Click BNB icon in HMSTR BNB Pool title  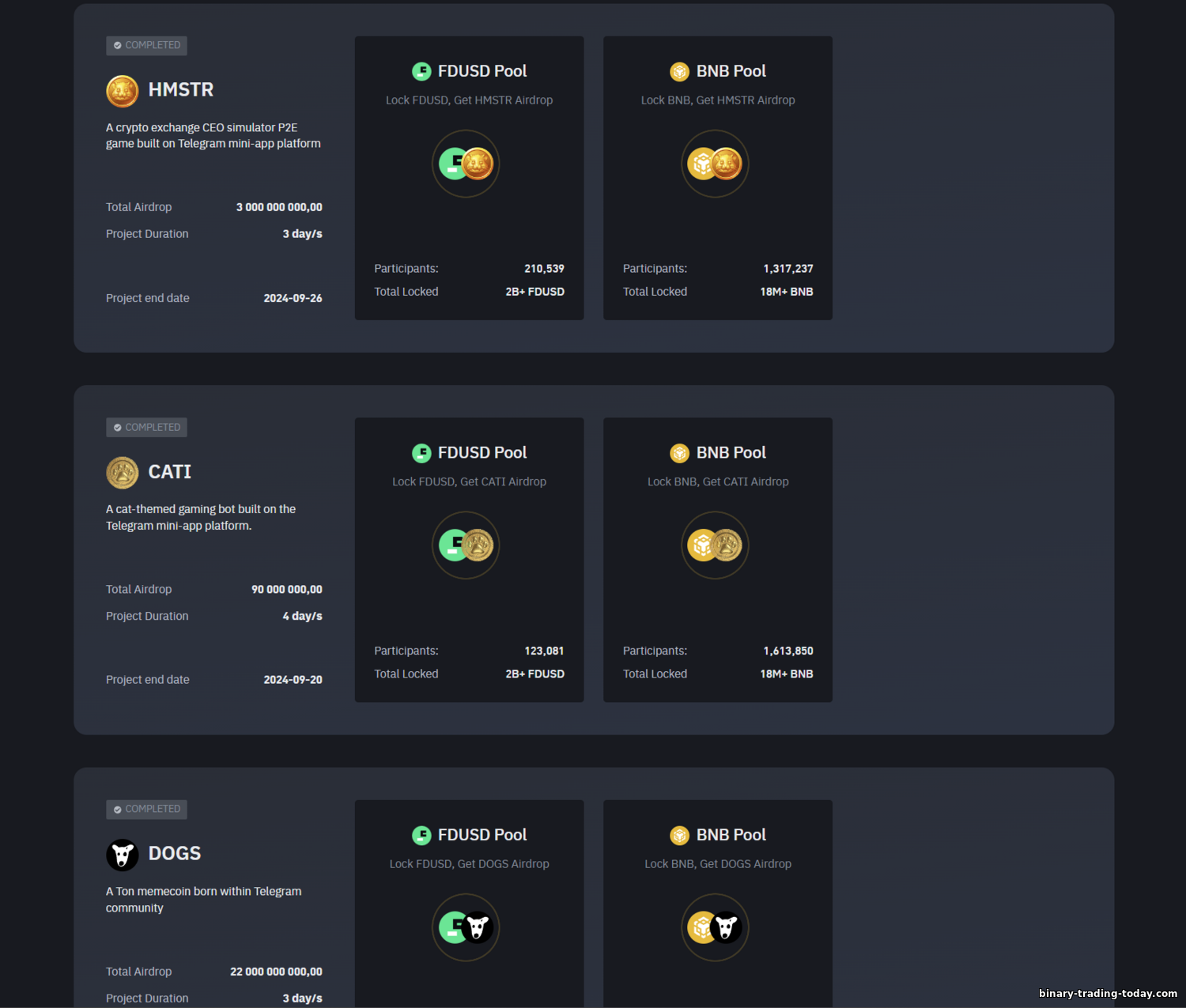pos(680,72)
